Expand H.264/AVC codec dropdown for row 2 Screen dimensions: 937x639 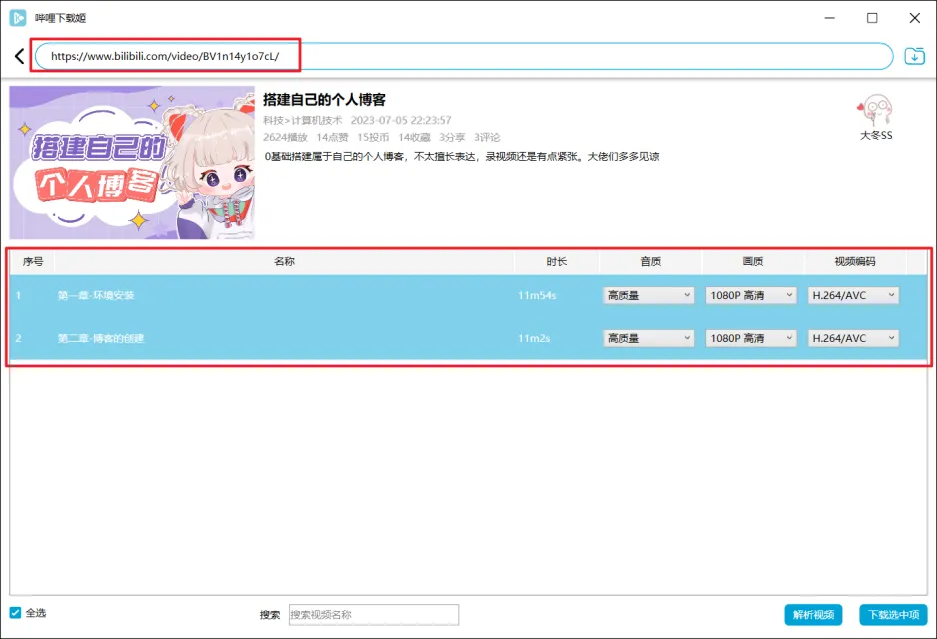tap(853, 338)
